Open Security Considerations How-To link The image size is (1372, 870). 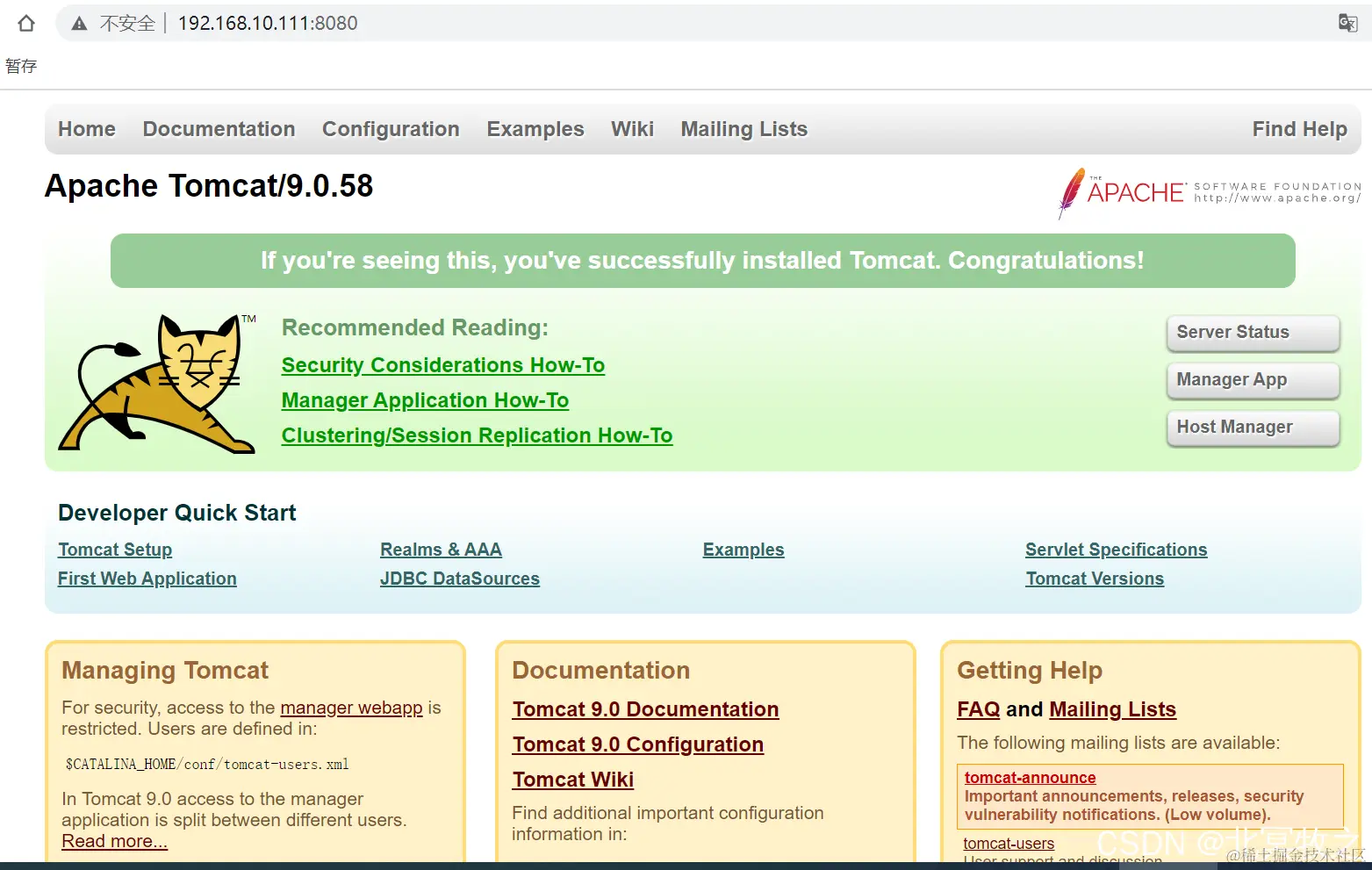tap(443, 365)
